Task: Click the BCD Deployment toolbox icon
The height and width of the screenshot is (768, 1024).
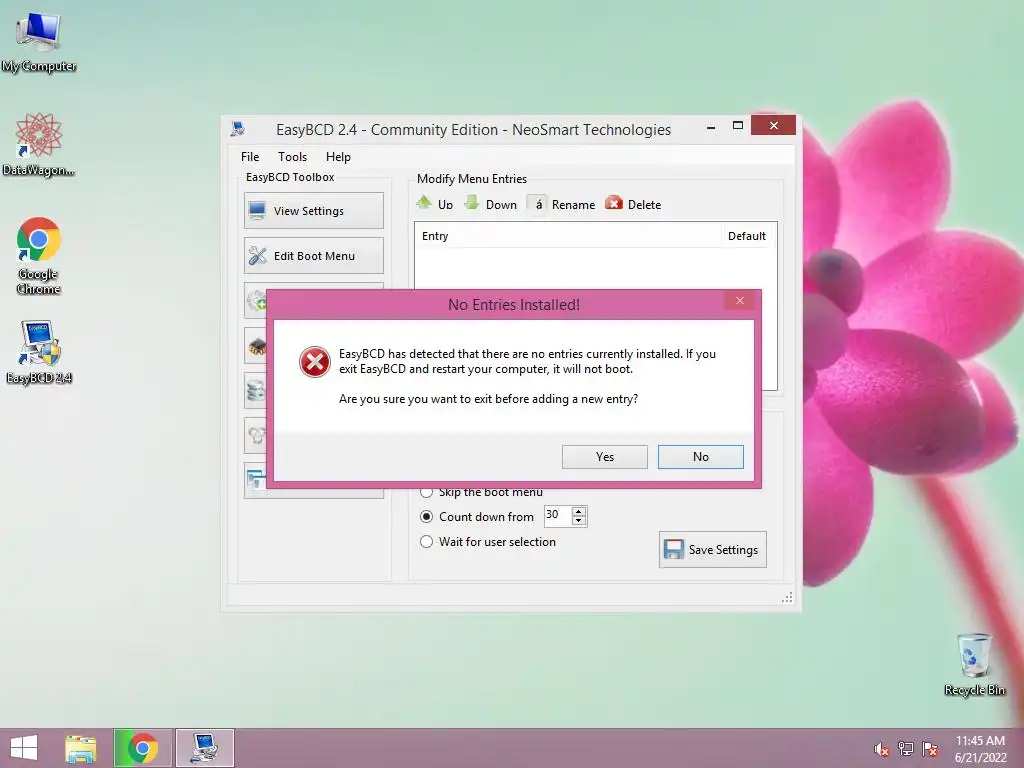Action: point(256,436)
